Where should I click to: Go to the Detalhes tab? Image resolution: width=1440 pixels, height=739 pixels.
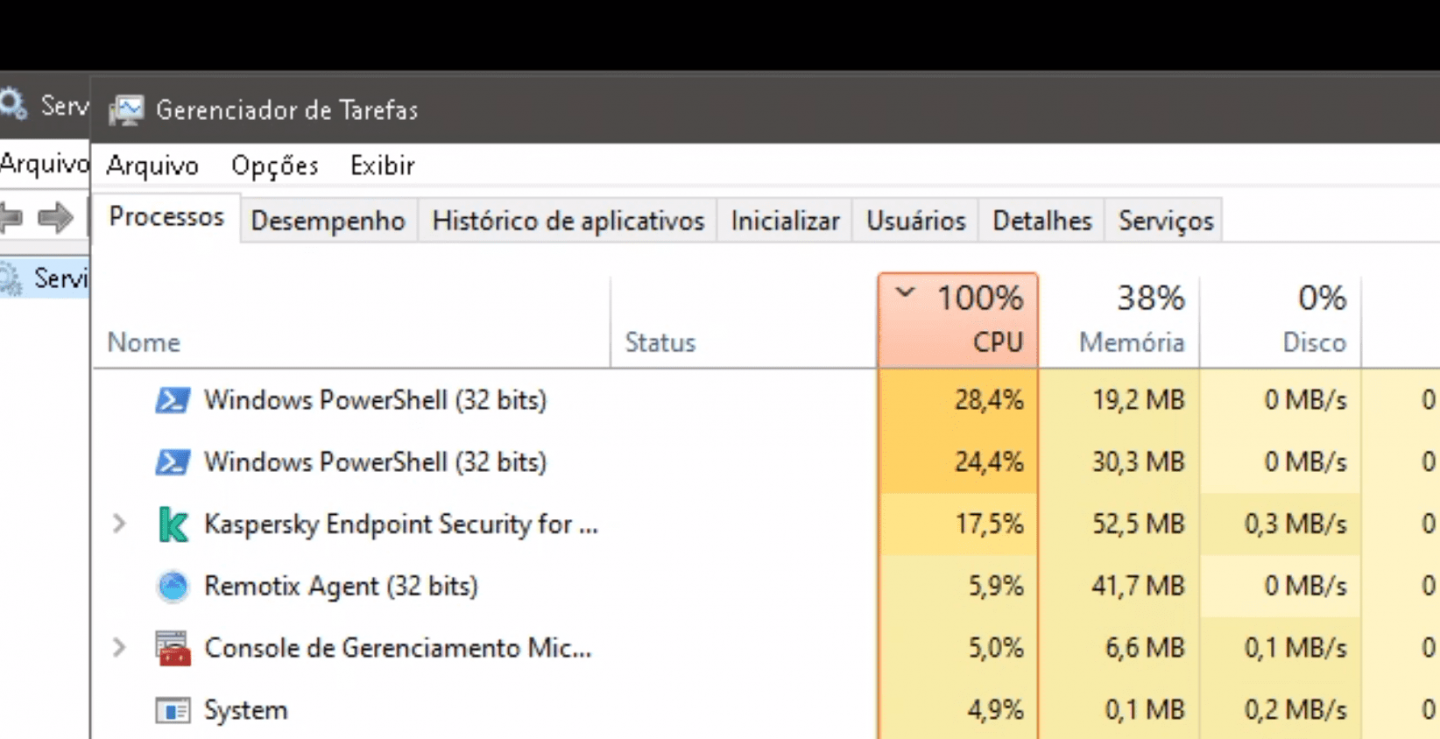pos(1042,221)
